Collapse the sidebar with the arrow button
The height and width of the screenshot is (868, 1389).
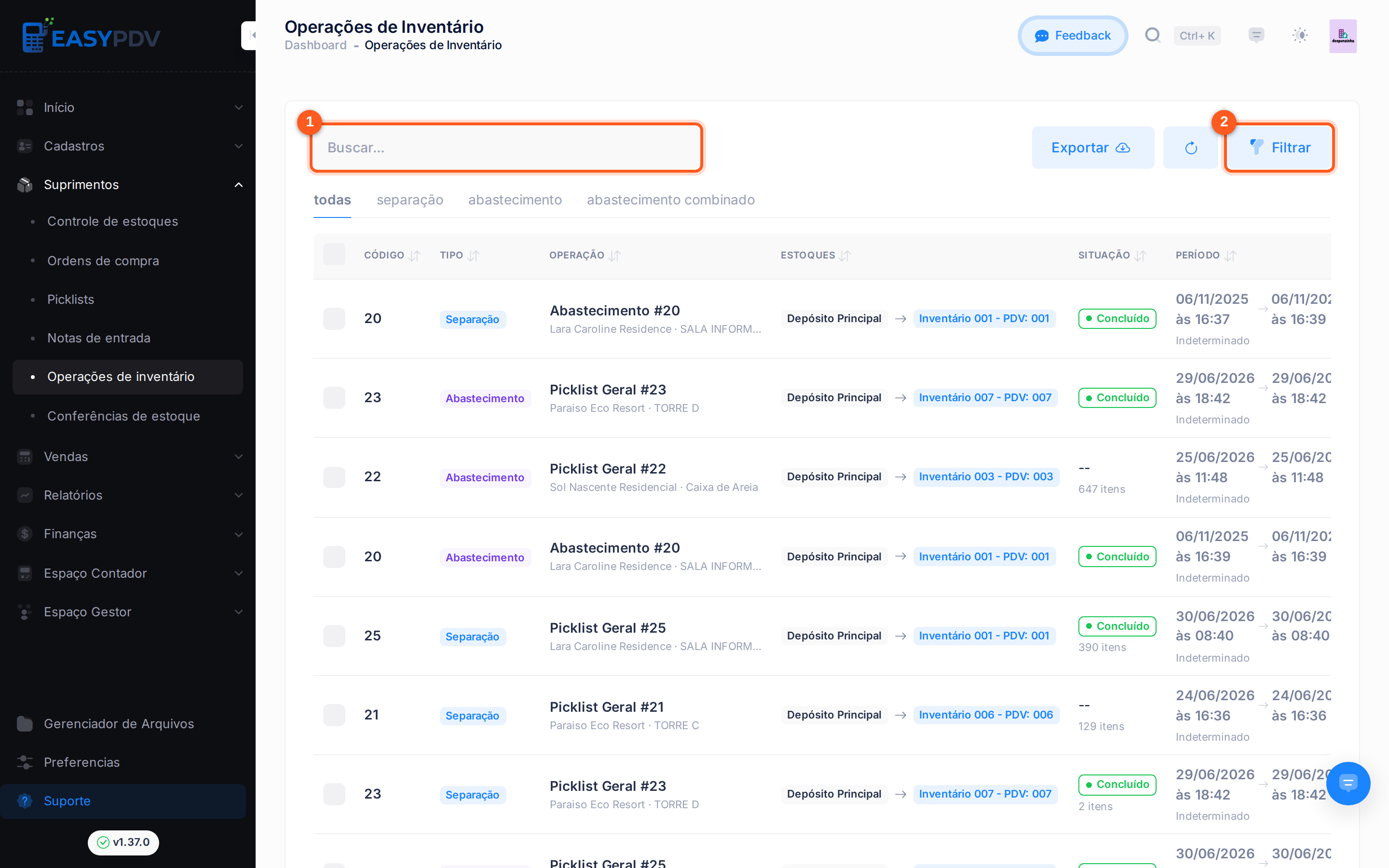click(x=249, y=36)
